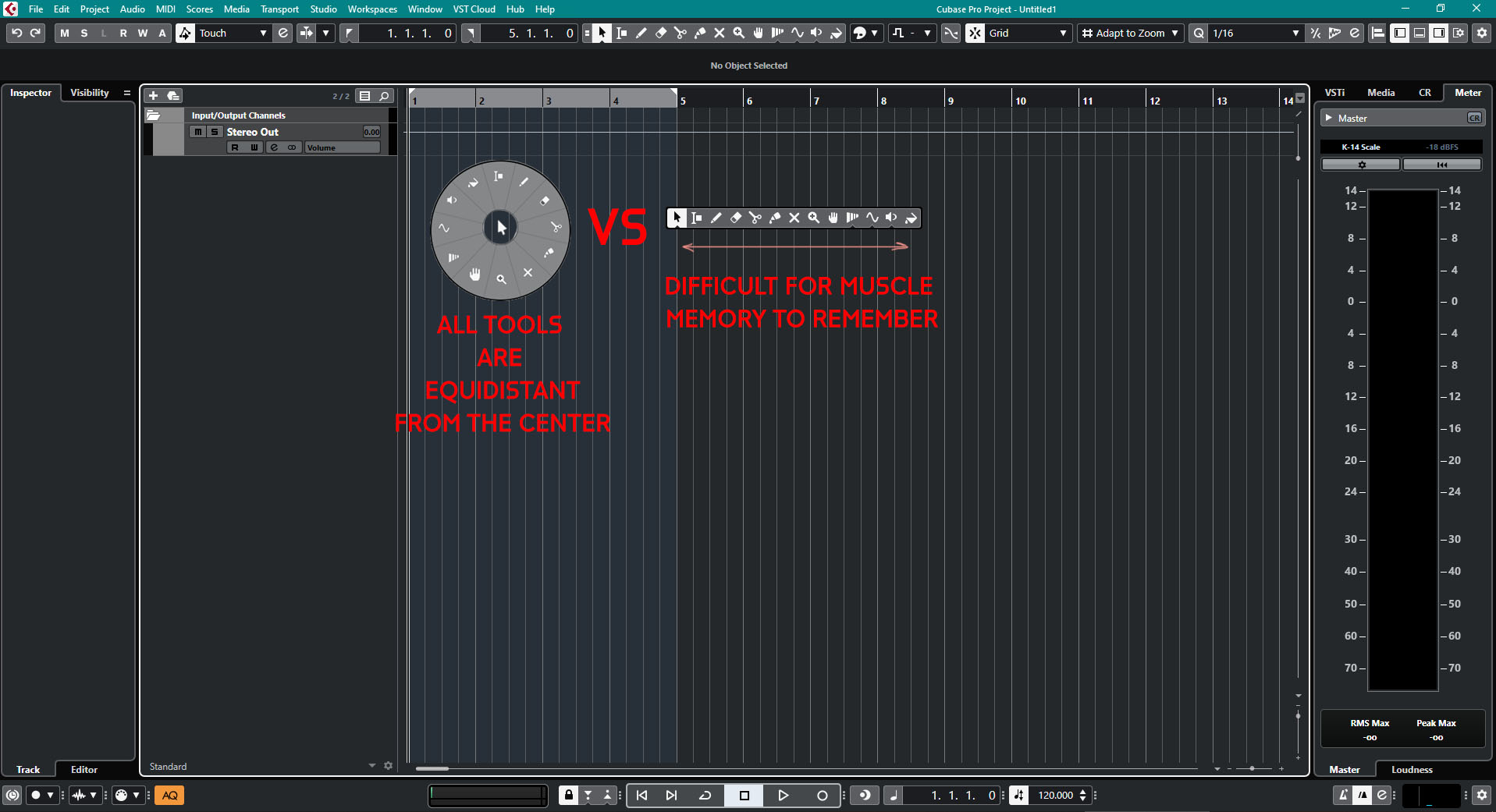Select the Time Warp tool in the top toolbar
The width and height of the screenshot is (1496, 812).
coord(777,33)
